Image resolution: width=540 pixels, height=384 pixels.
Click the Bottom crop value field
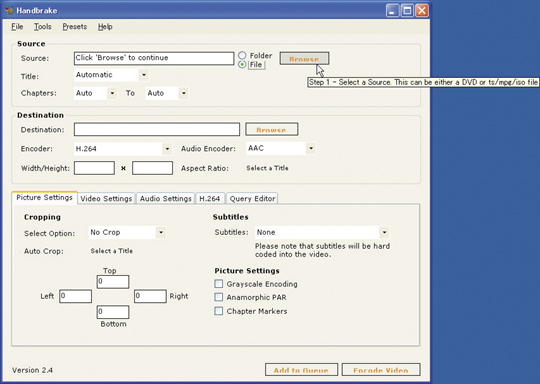[x=113, y=312]
